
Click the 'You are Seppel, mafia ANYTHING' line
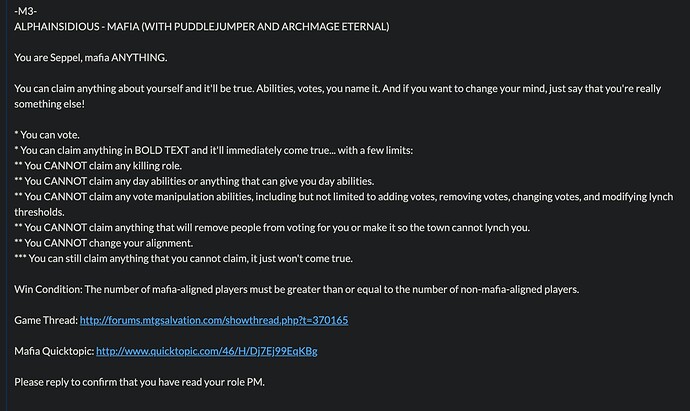pyautogui.click(x=91, y=58)
